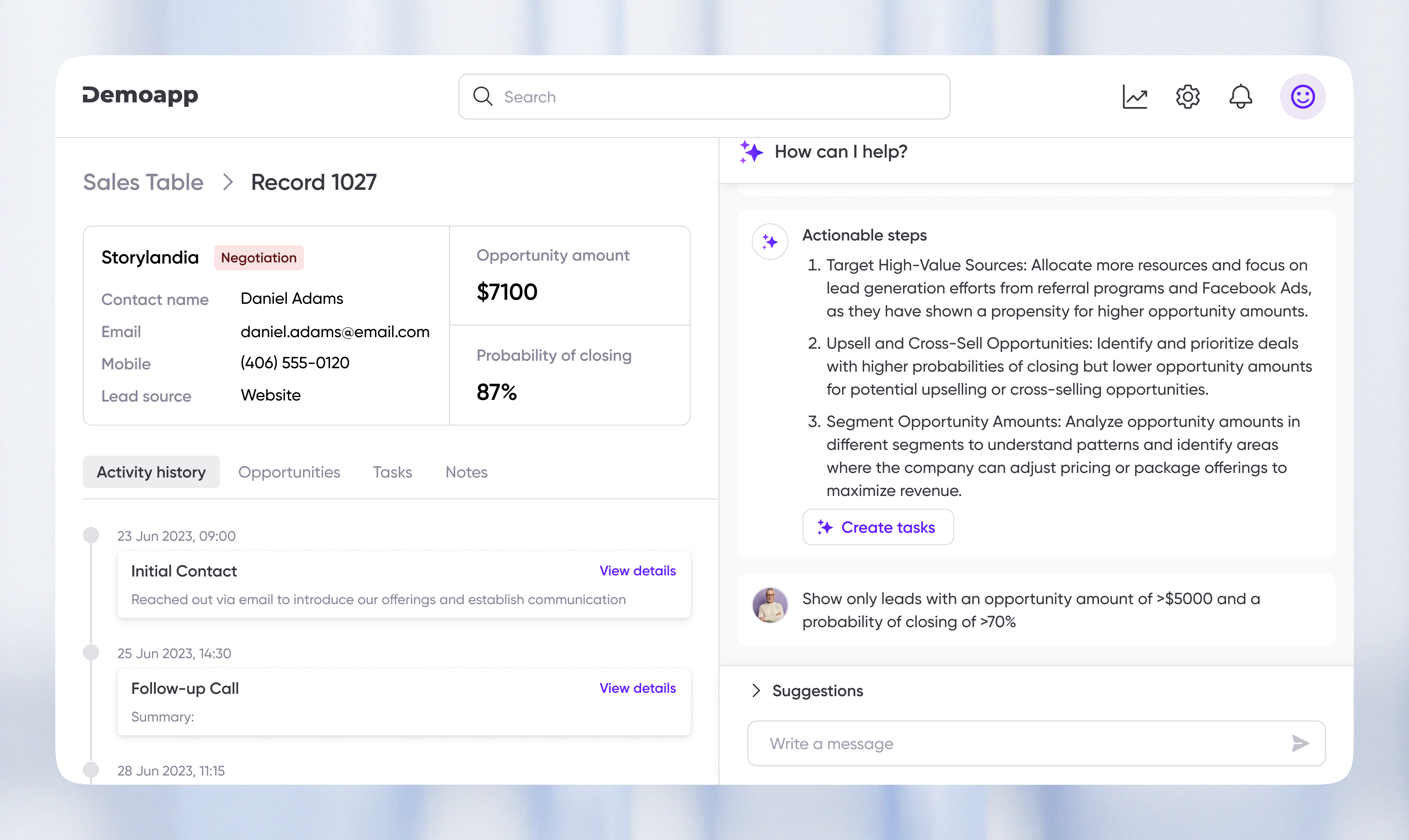The height and width of the screenshot is (840, 1409).
Task: Click the AI sparkle icon beside Actionable steps
Action: click(x=770, y=242)
